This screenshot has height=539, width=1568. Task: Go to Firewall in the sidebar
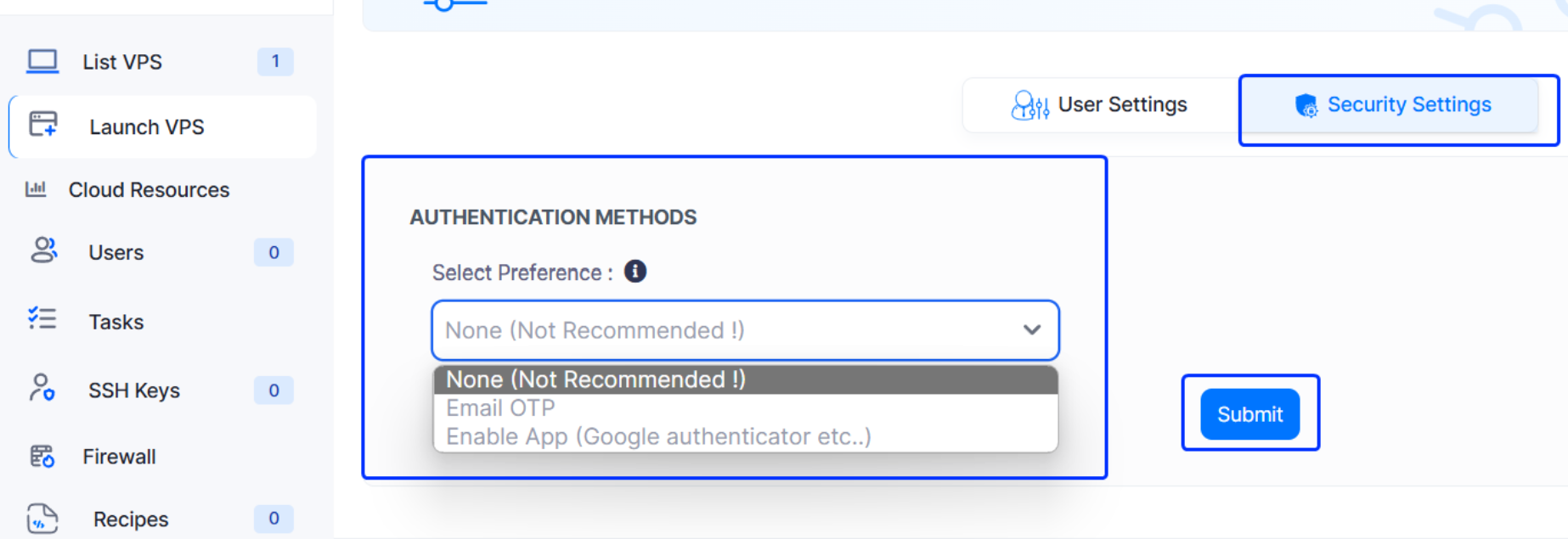coord(119,457)
